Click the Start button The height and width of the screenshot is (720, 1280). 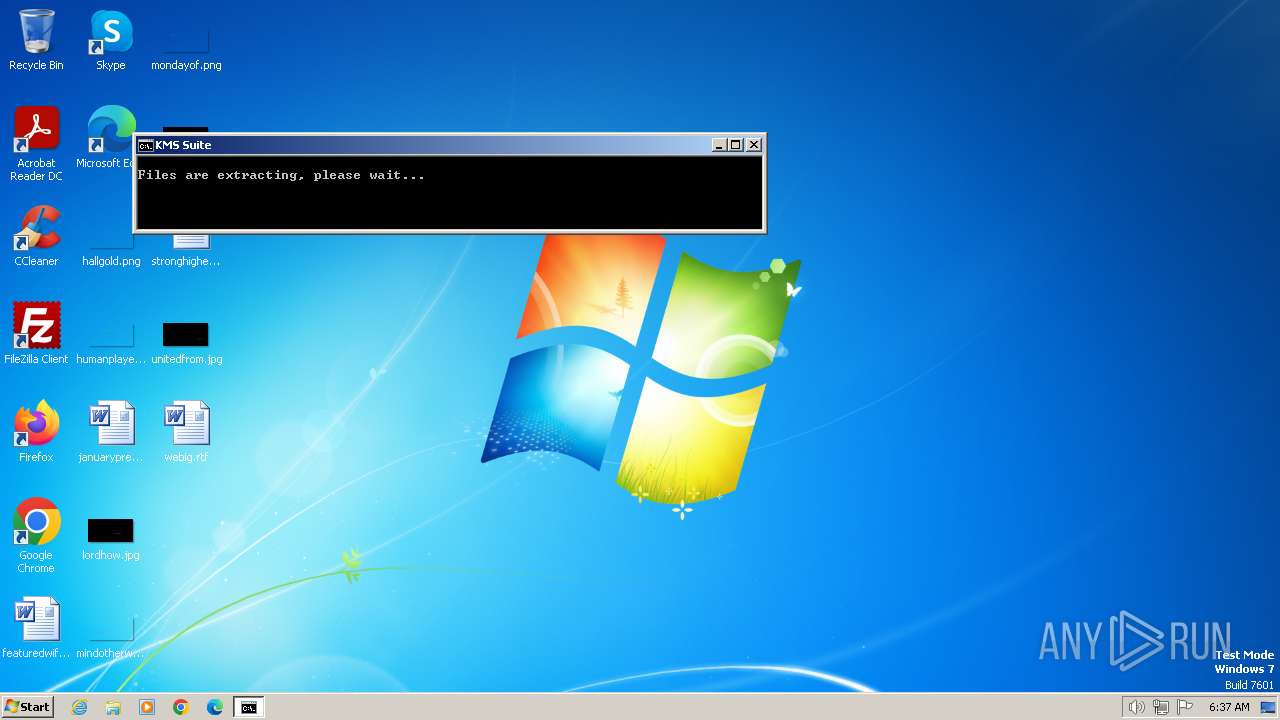27,707
